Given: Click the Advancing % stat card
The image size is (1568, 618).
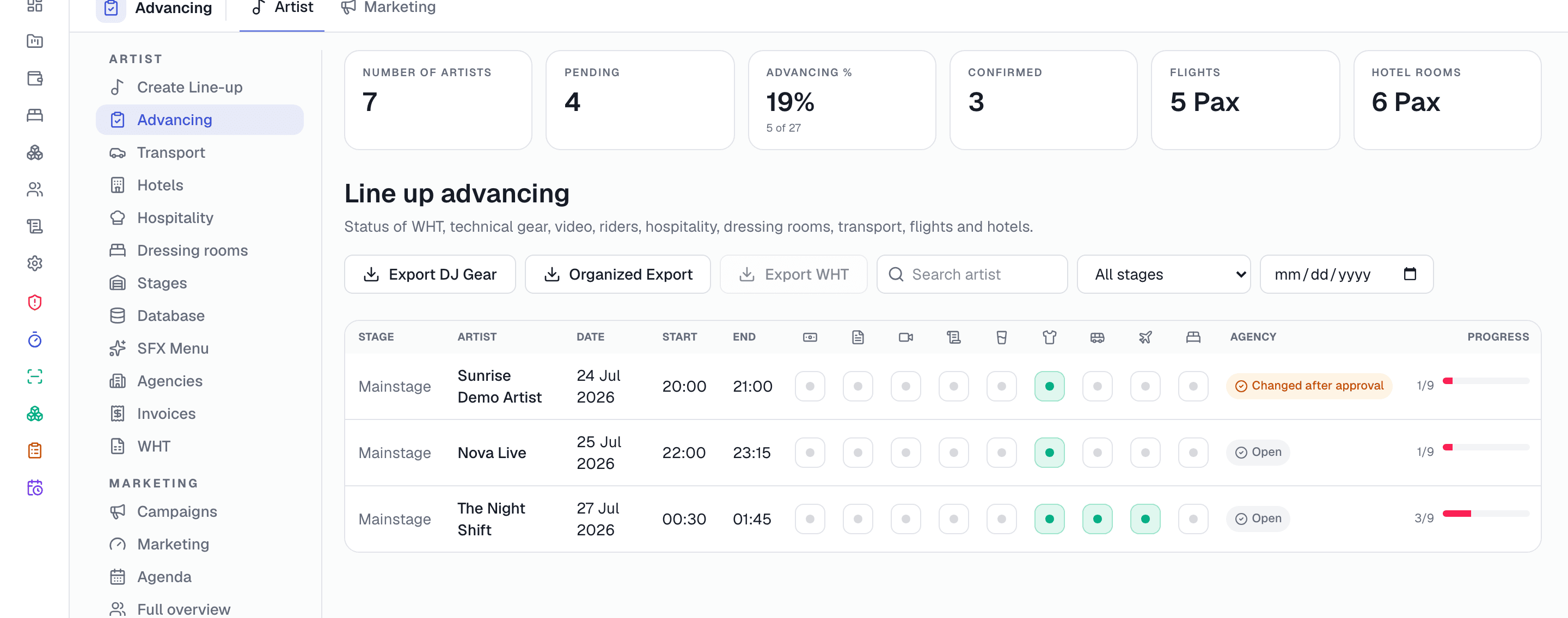Looking at the screenshot, I should coord(841,100).
